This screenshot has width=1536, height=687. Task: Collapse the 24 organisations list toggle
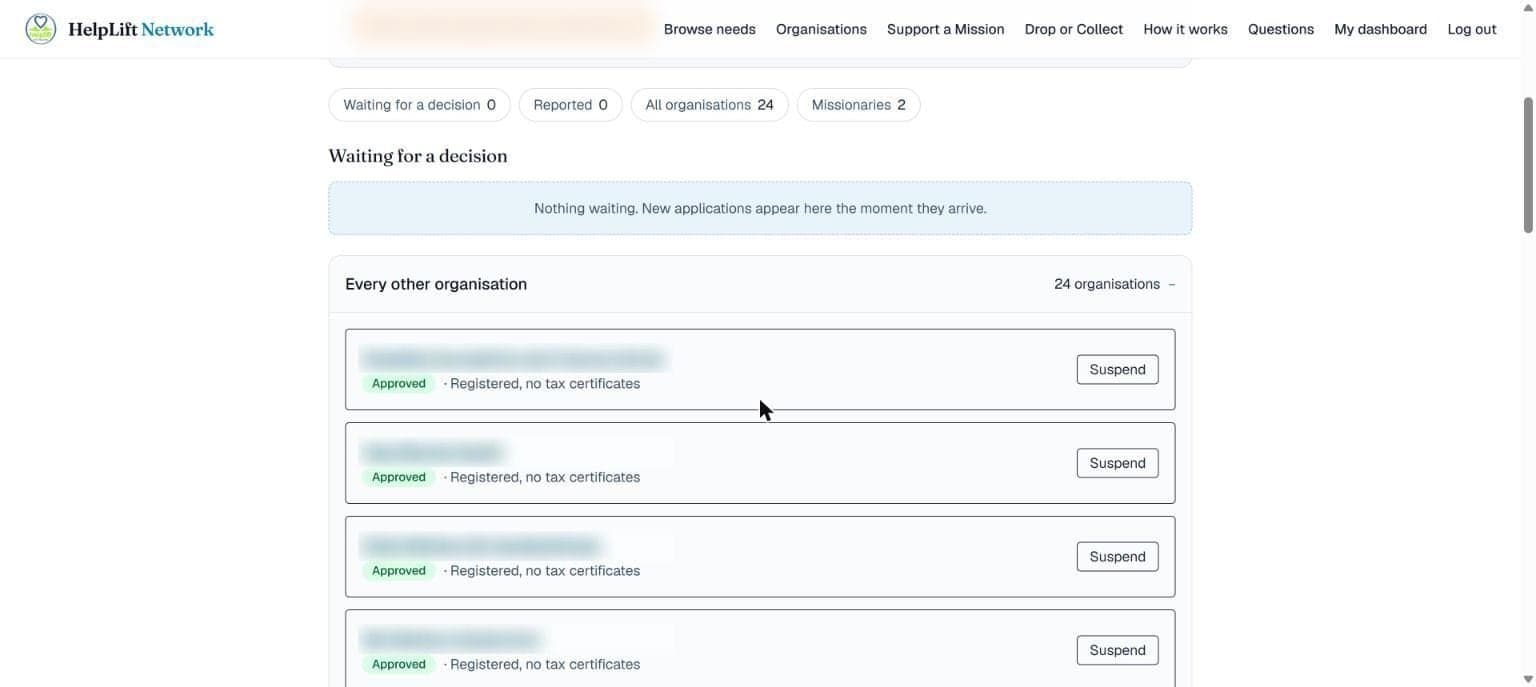[1114, 284]
